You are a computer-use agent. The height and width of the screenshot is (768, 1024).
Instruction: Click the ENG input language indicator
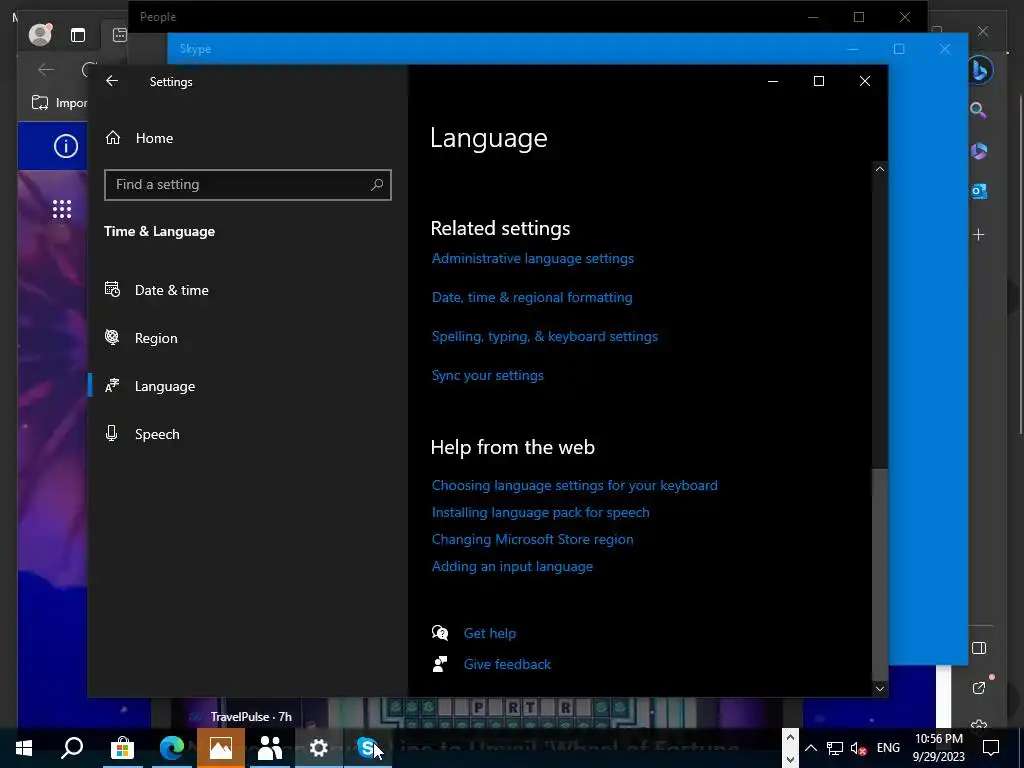coord(888,748)
